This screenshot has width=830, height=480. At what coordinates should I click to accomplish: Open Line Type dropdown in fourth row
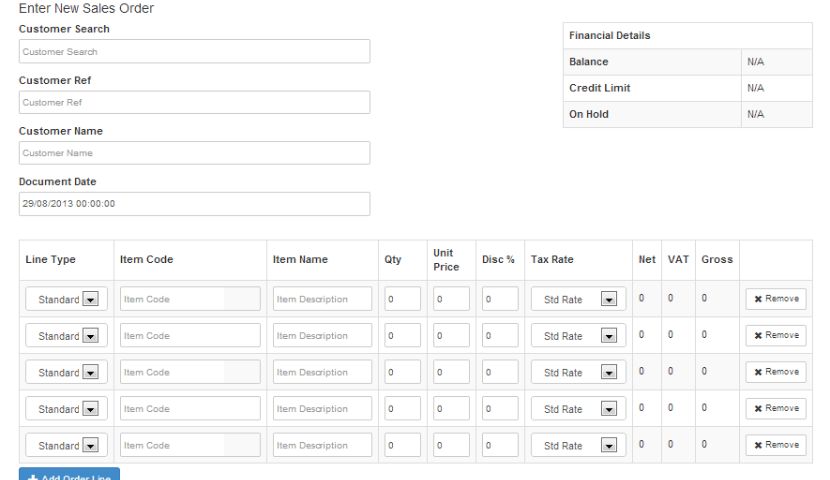pyautogui.click(x=66, y=409)
